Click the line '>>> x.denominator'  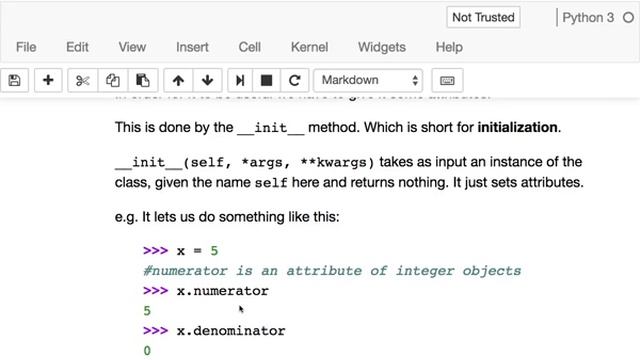point(214,331)
